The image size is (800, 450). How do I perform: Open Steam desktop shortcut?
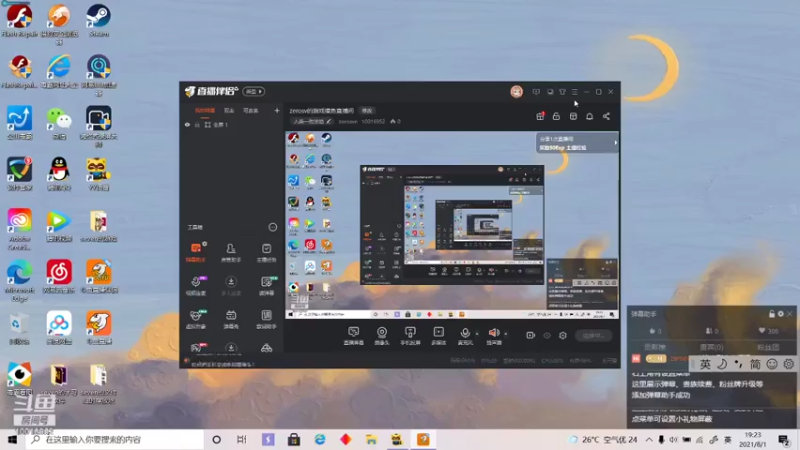click(98, 21)
